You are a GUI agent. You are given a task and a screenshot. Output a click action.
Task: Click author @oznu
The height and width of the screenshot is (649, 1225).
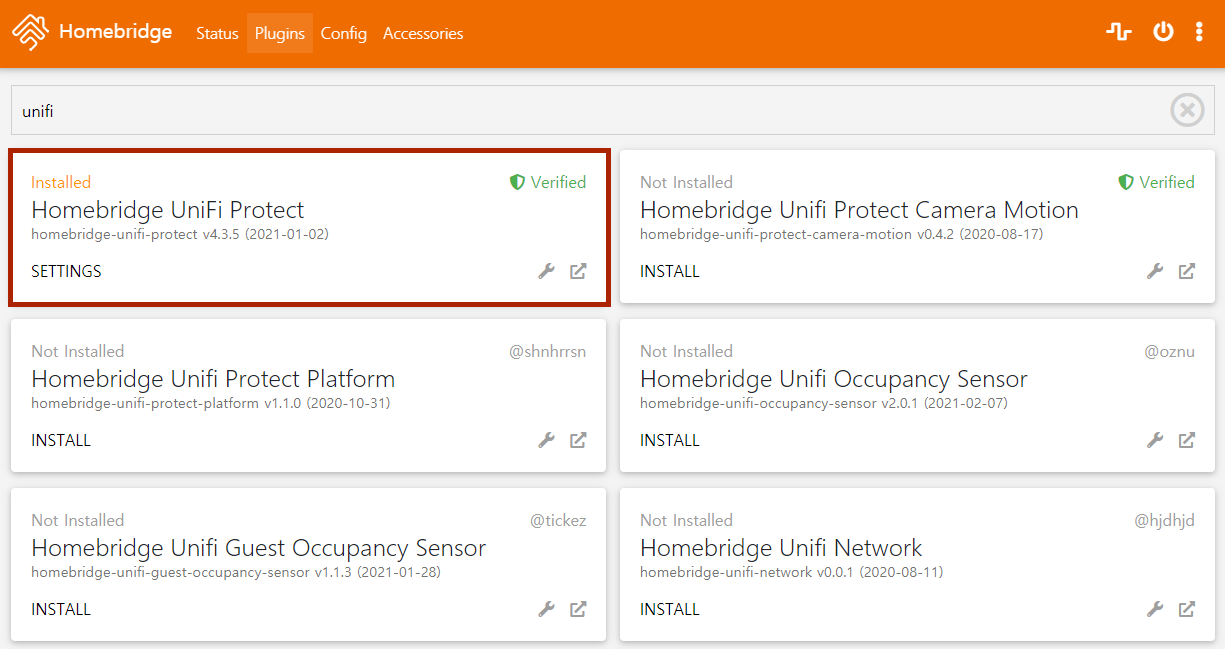coord(1169,351)
